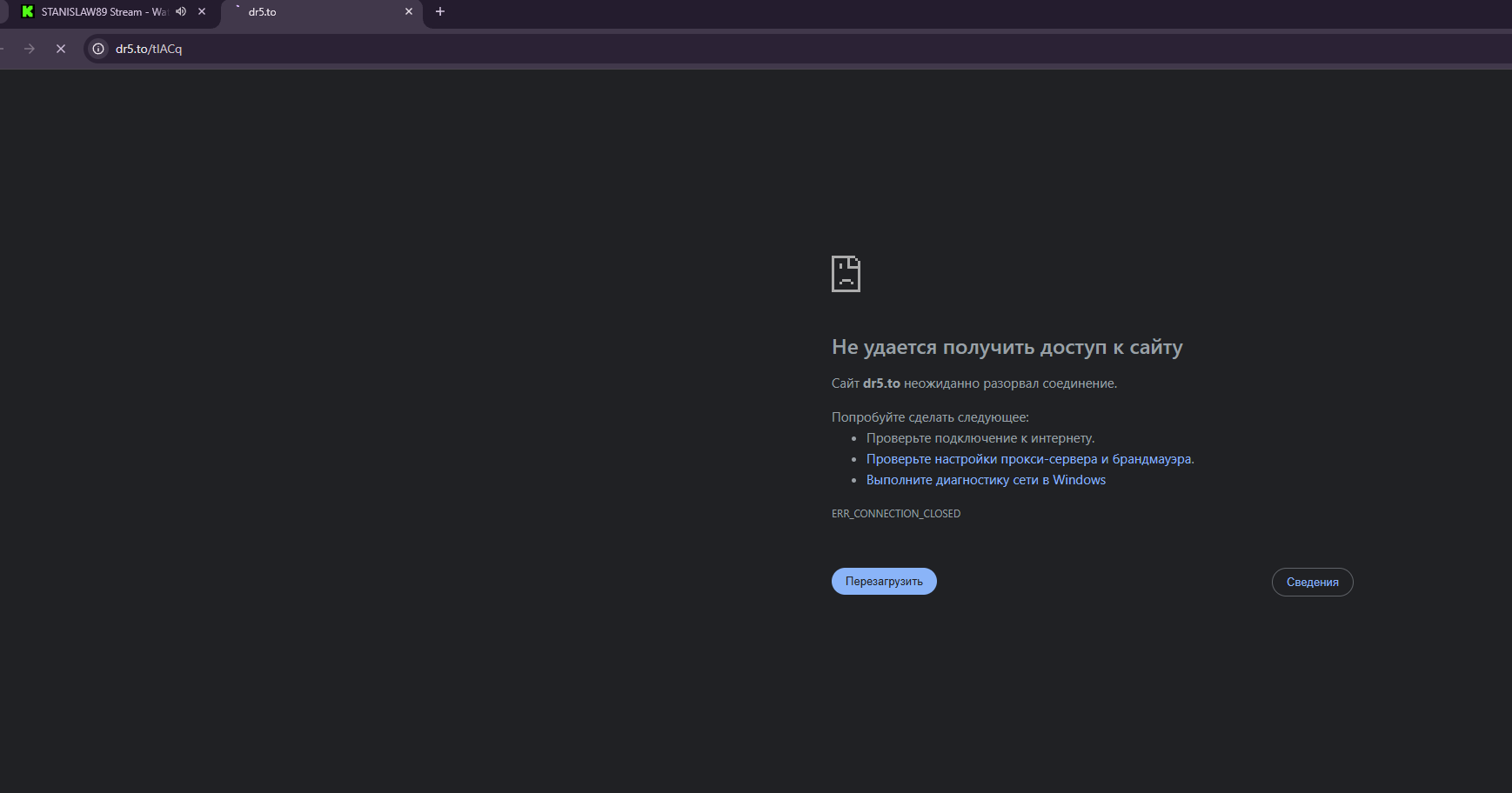Open a new tab with the plus icon

[x=439, y=11]
